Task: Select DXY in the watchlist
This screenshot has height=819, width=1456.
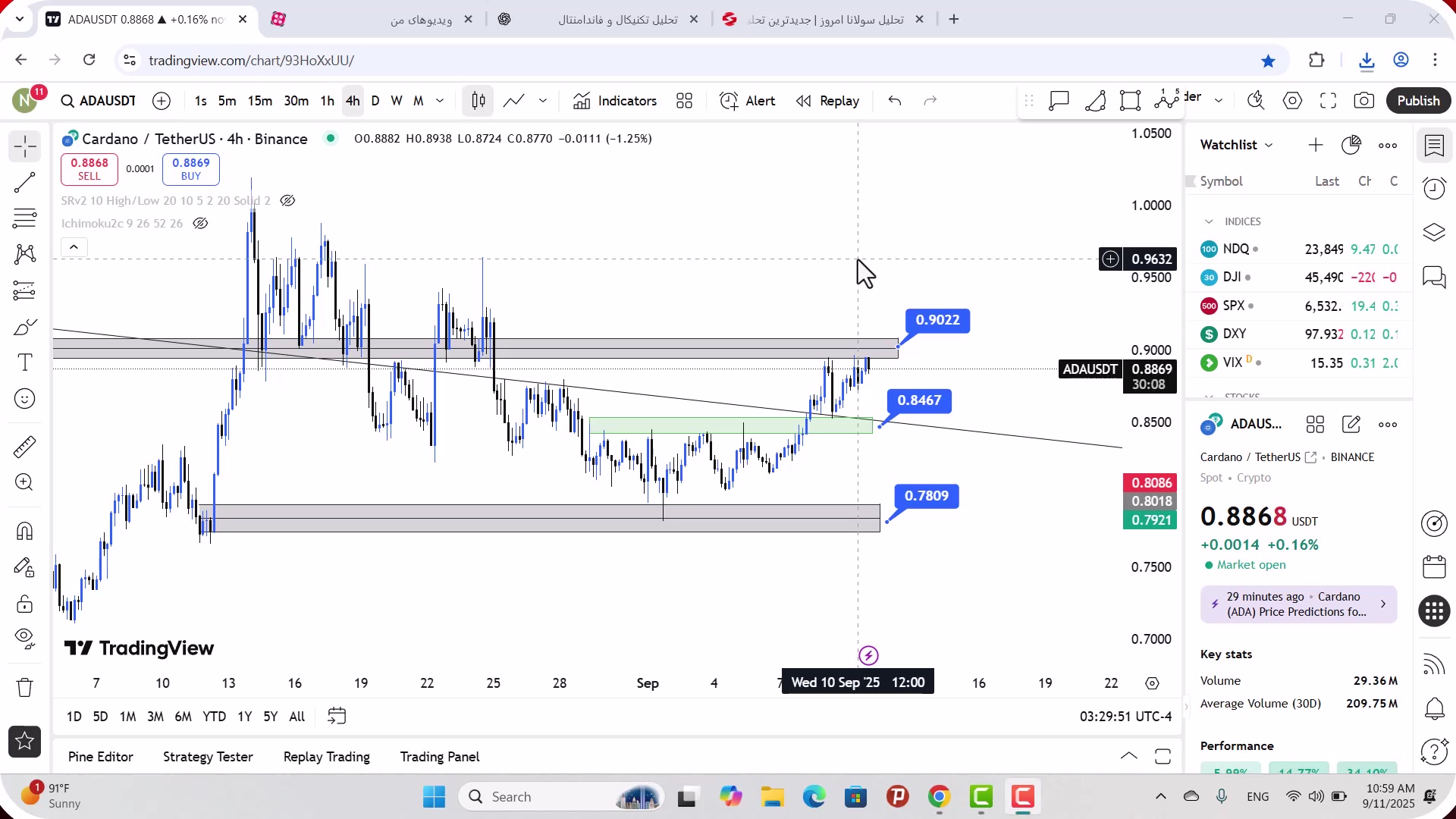Action: point(1299,334)
